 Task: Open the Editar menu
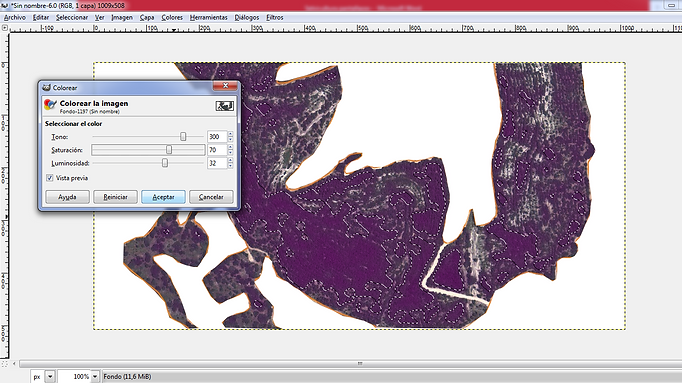pyautogui.click(x=41, y=17)
